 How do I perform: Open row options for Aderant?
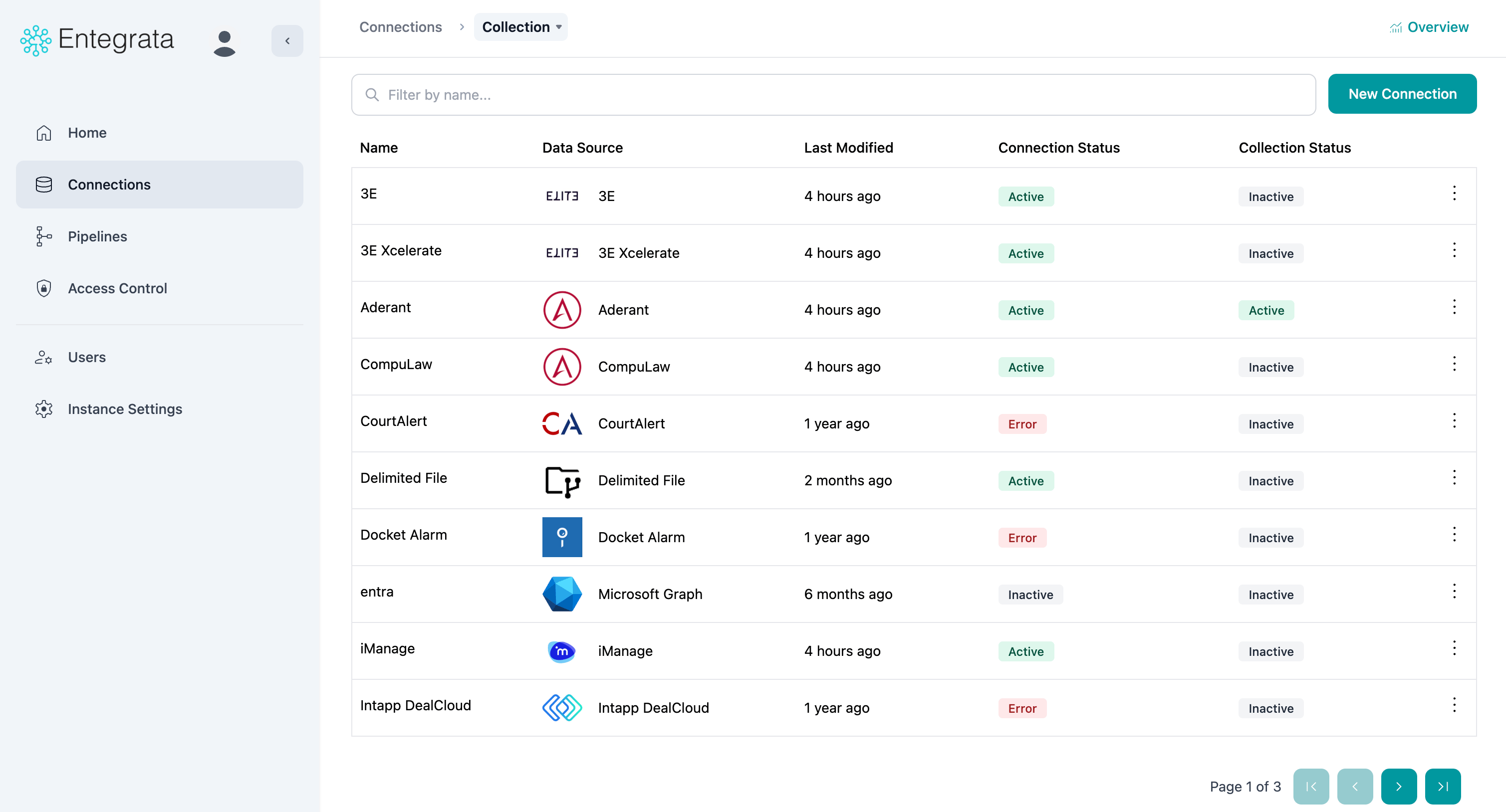pos(1454,307)
